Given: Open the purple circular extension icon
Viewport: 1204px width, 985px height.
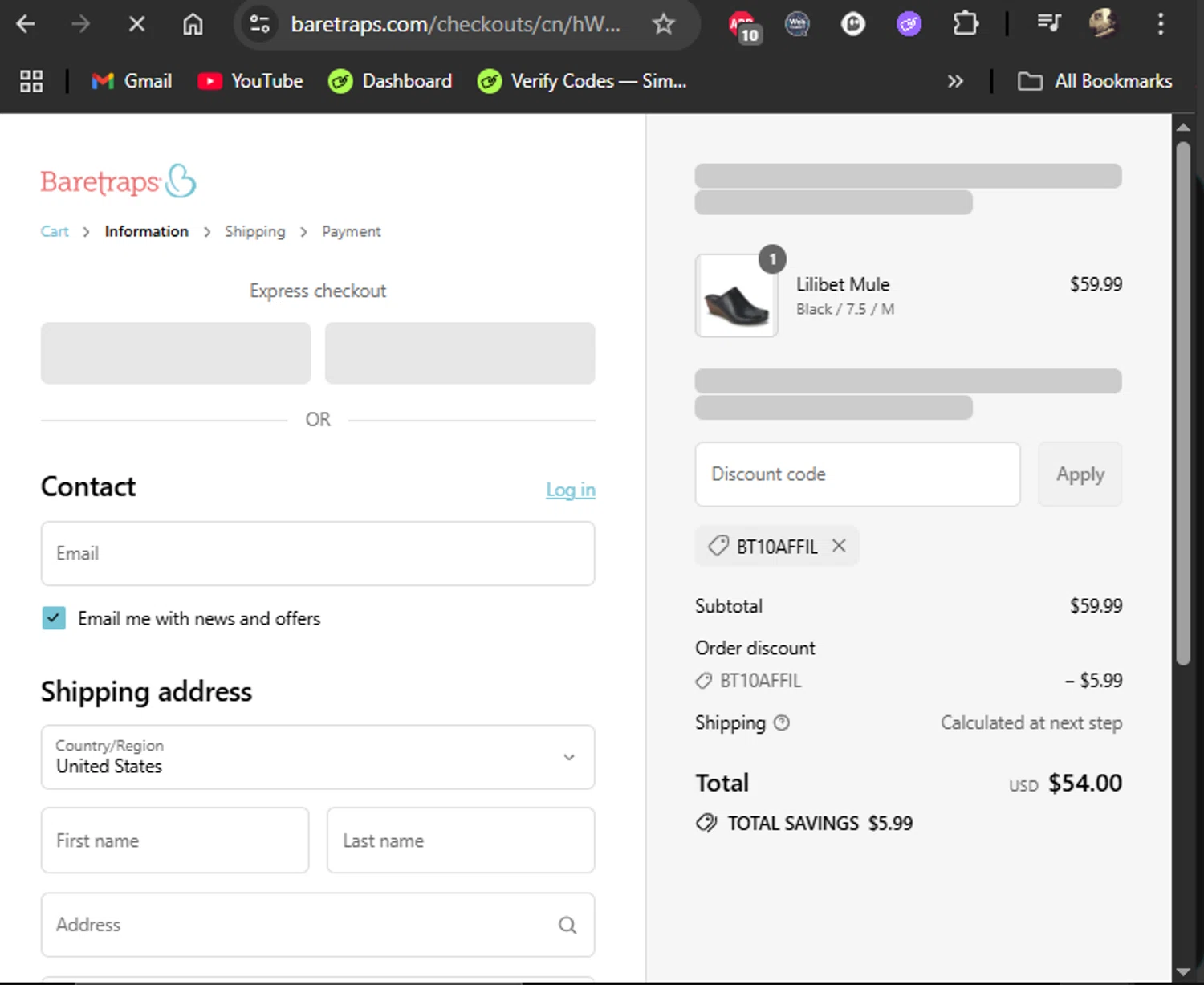Looking at the screenshot, I should point(909,24).
